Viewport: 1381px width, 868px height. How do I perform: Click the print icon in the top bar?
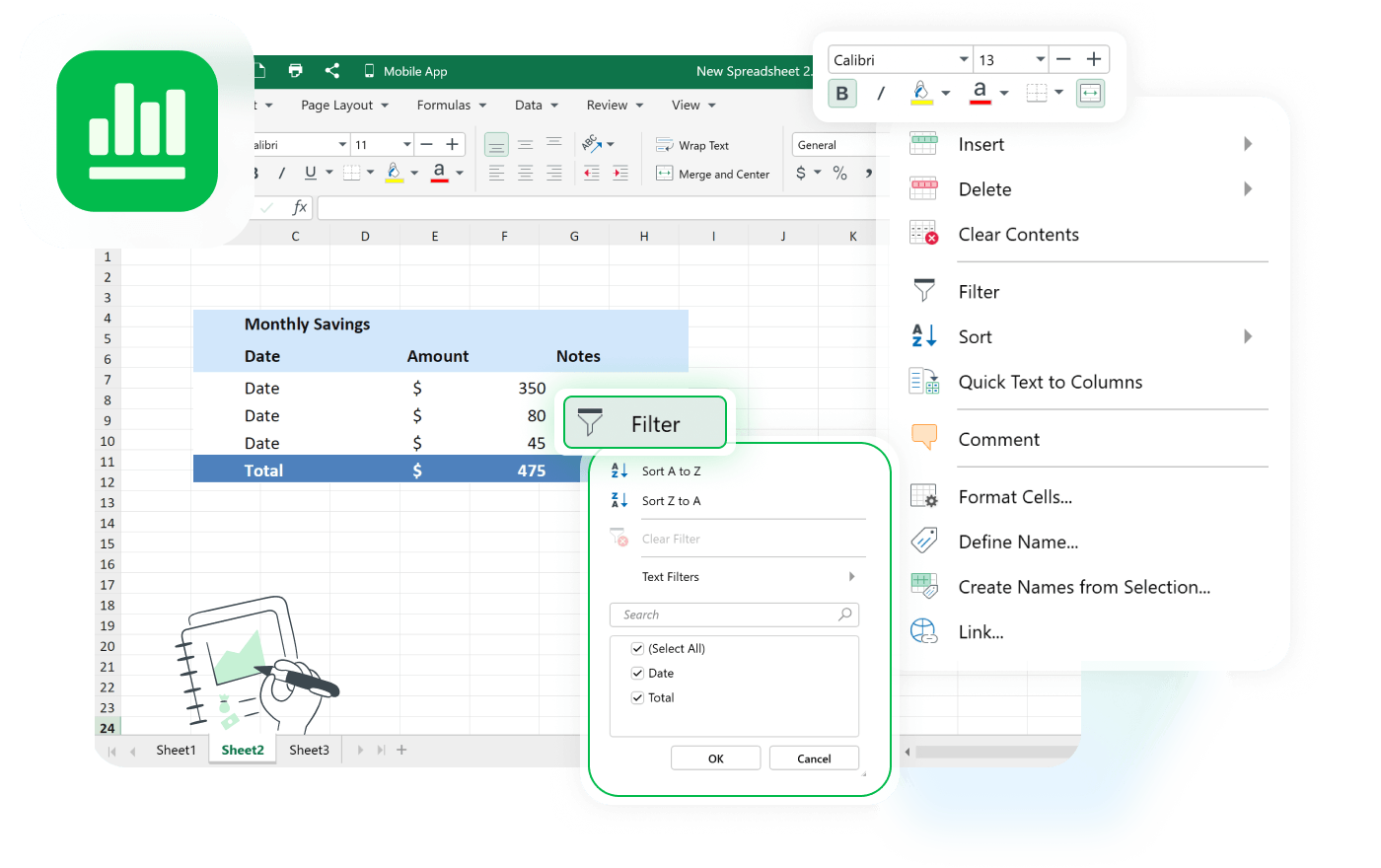(295, 70)
